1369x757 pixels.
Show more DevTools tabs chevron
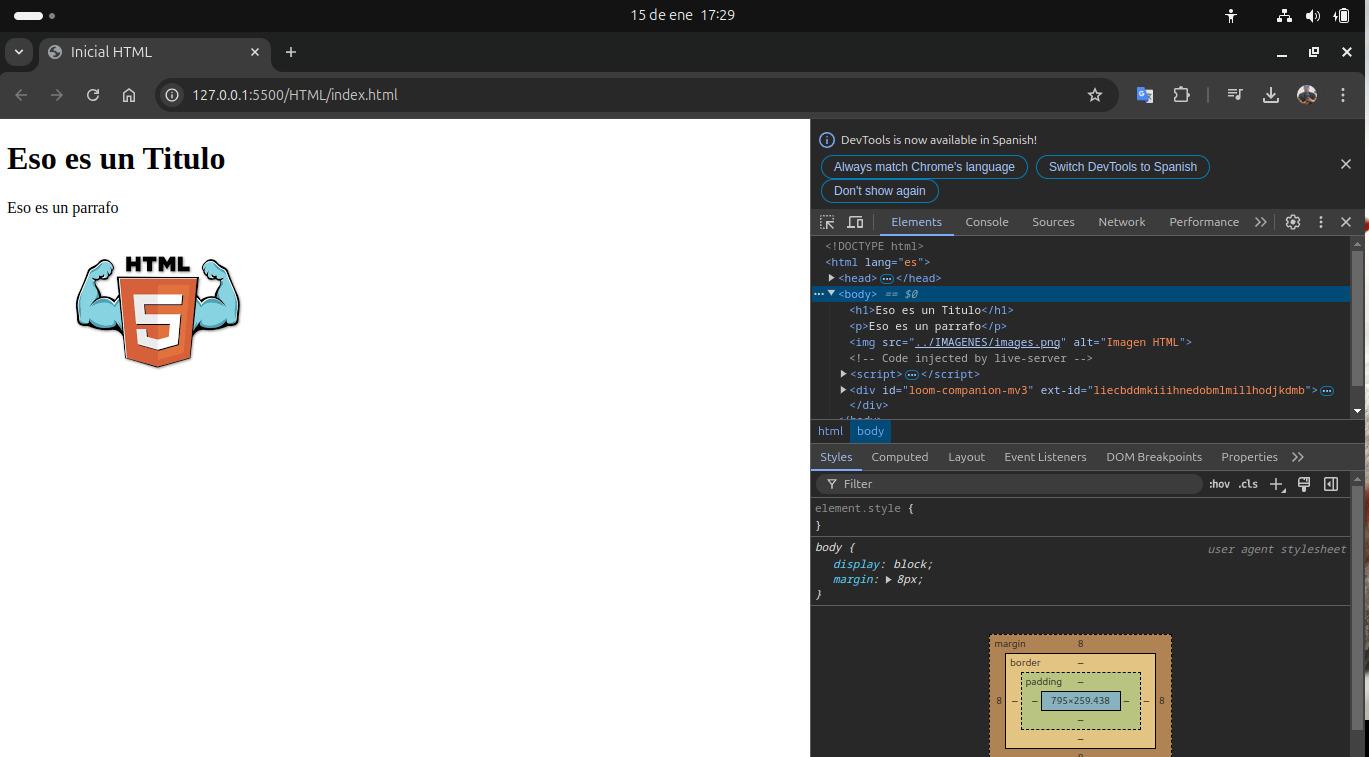click(1260, 222)
